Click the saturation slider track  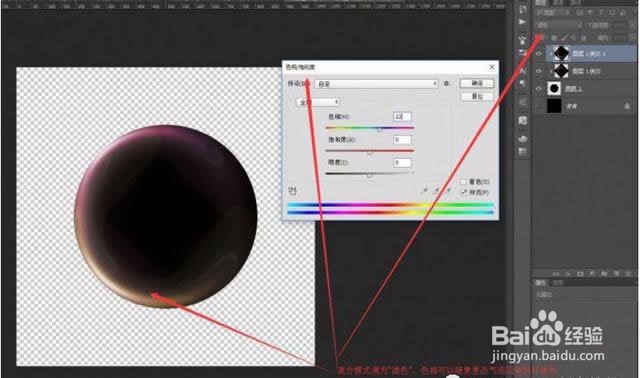pos(369,151)
